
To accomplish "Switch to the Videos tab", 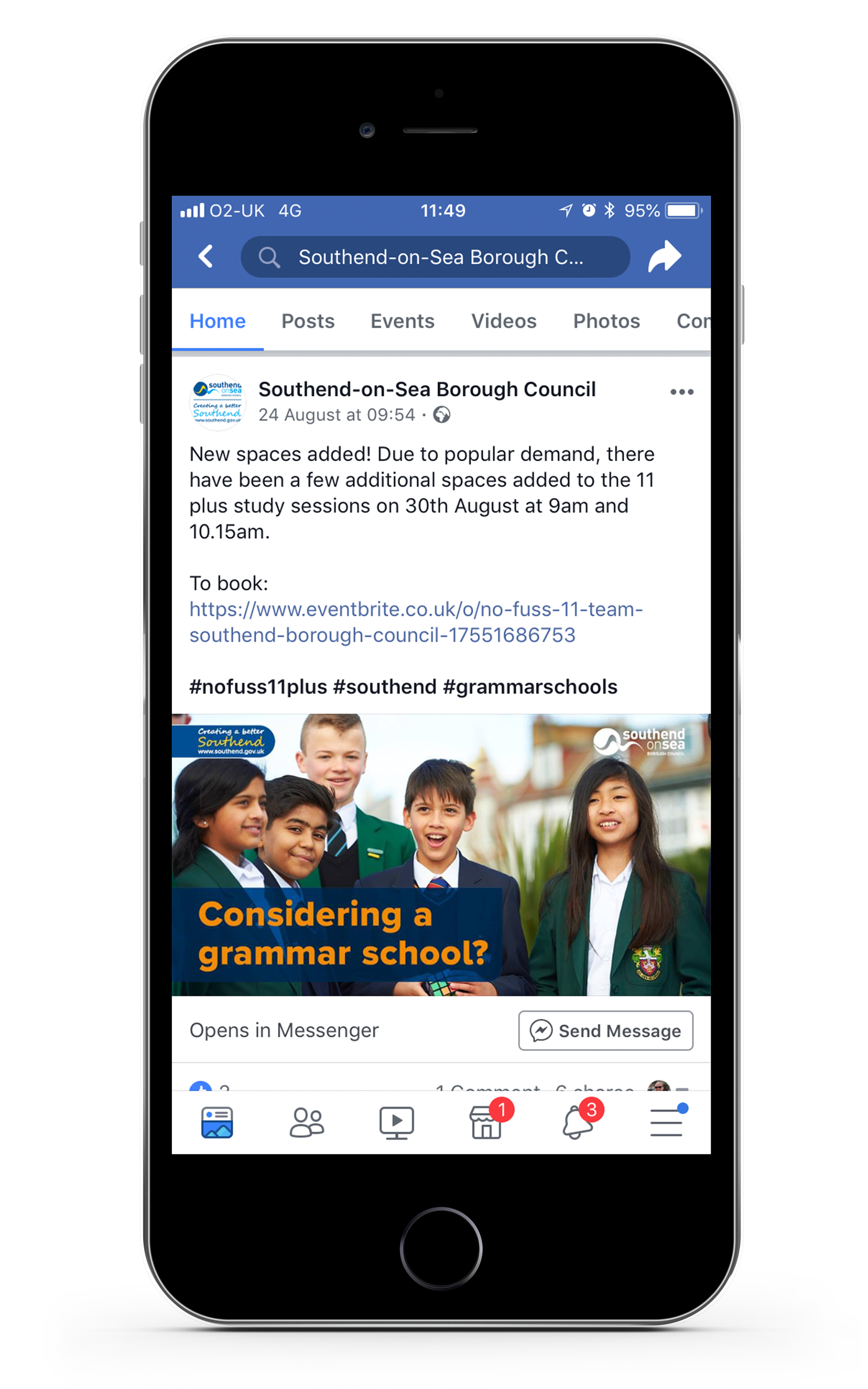I will [504, 321].
